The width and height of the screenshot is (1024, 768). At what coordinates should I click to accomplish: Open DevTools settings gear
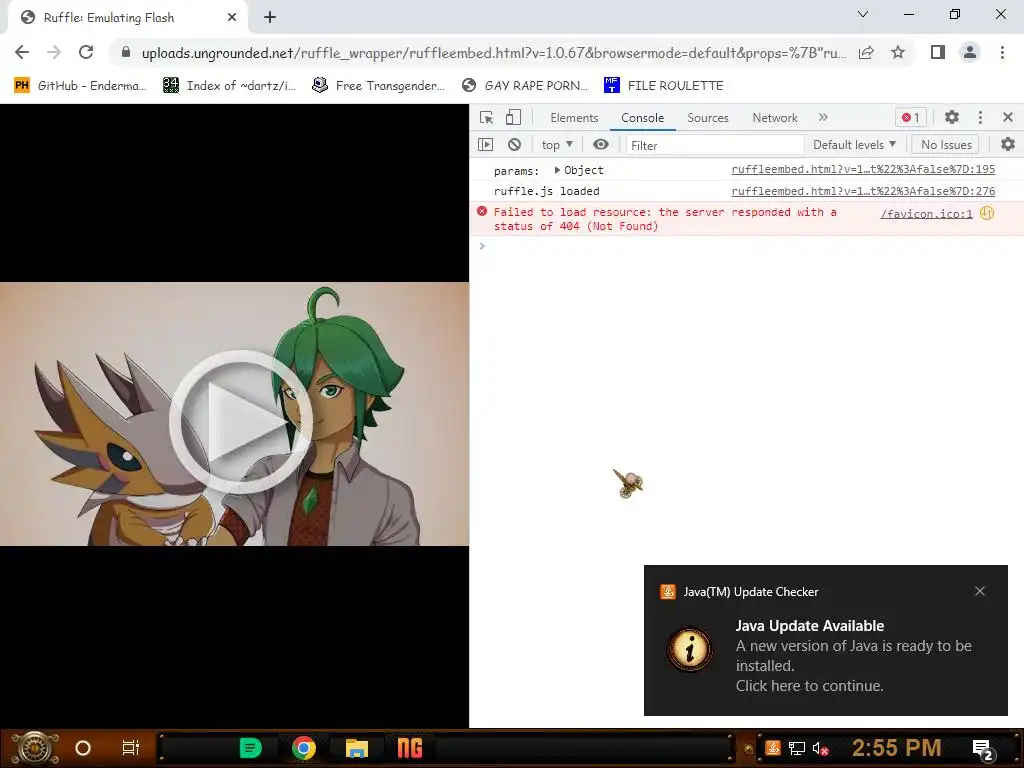952,118
